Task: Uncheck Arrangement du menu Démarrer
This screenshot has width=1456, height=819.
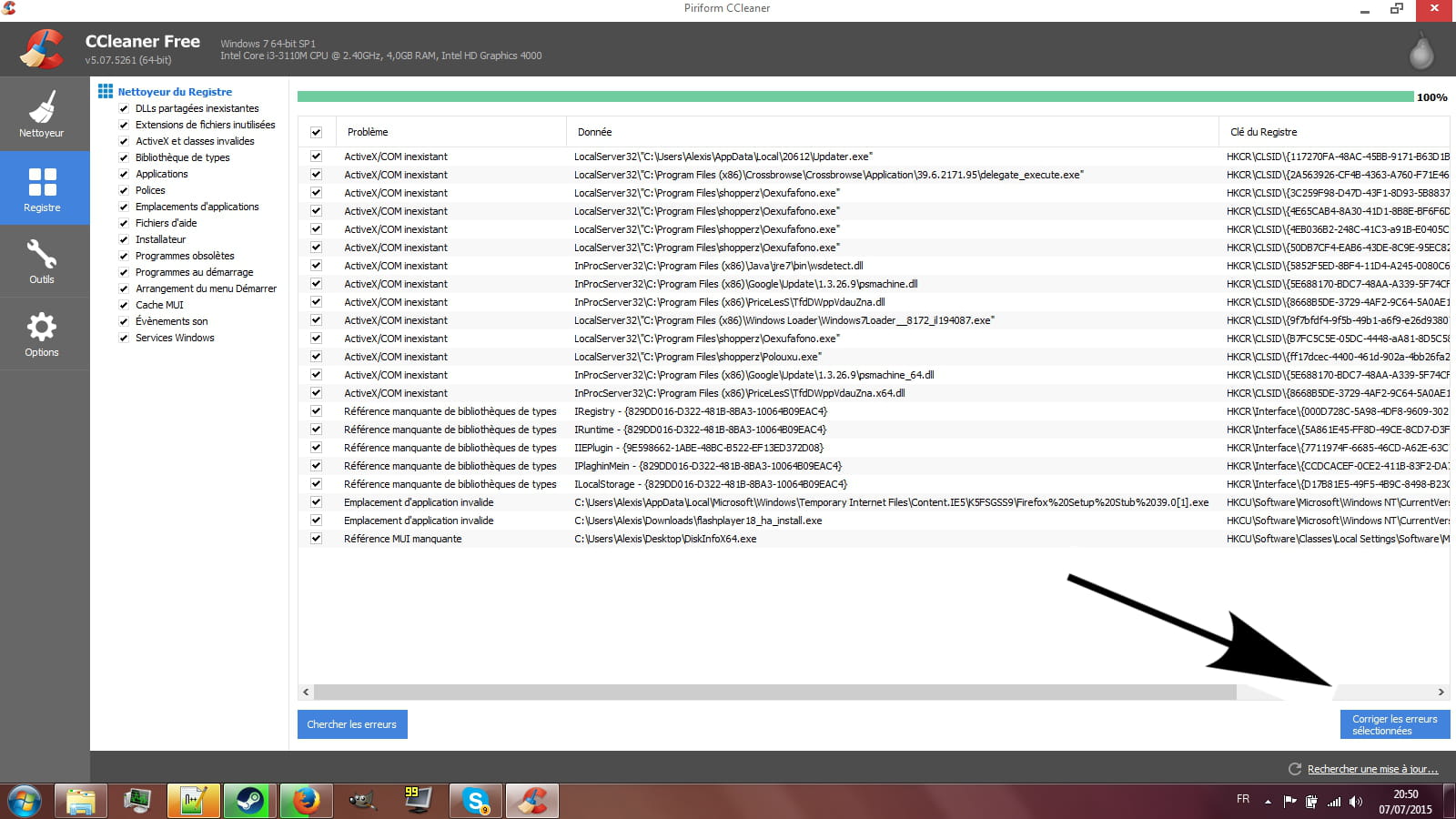Action: click(x=124, y=288)
